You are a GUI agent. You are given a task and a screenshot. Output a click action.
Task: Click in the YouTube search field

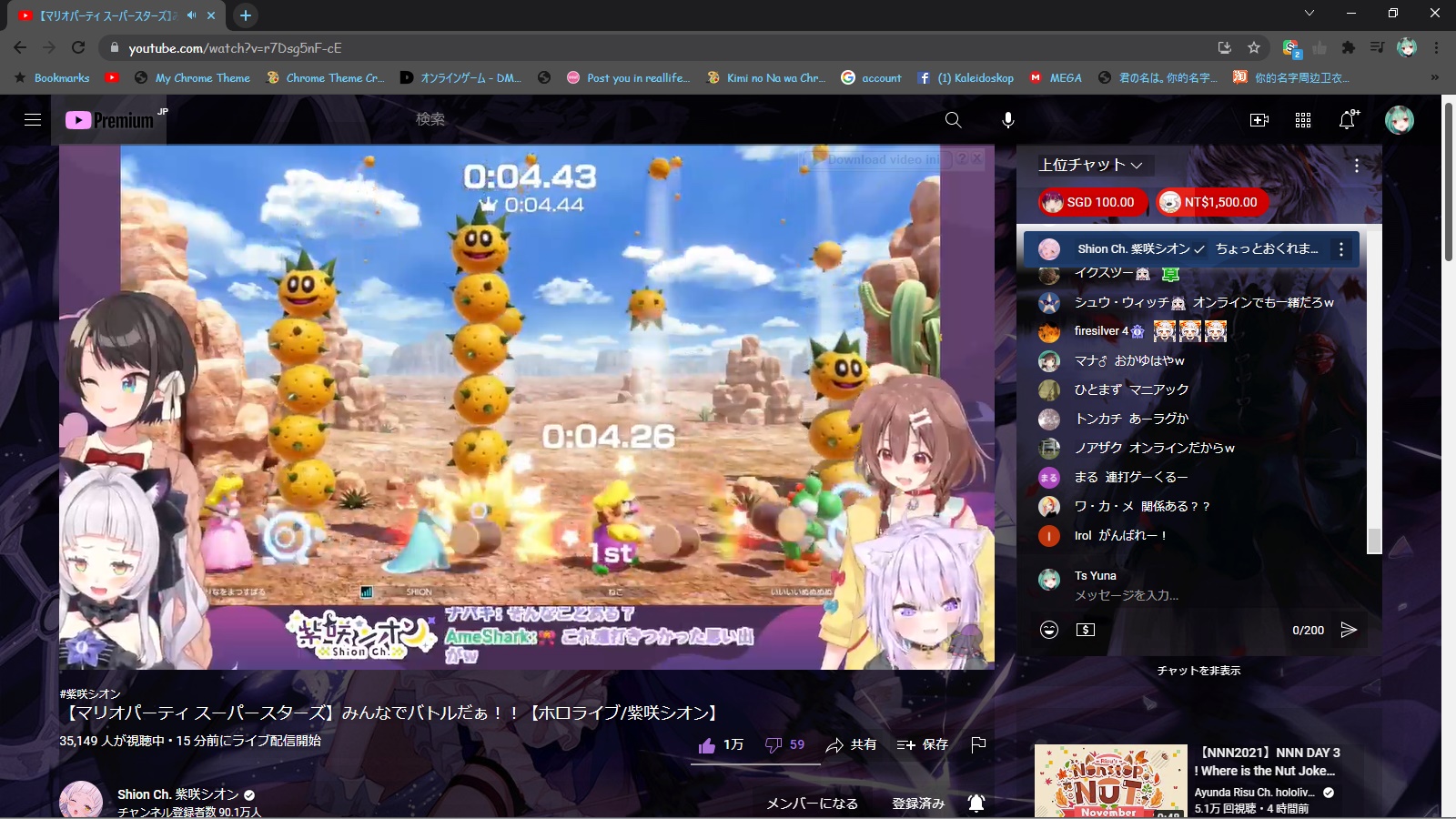(x=669, y=119)
